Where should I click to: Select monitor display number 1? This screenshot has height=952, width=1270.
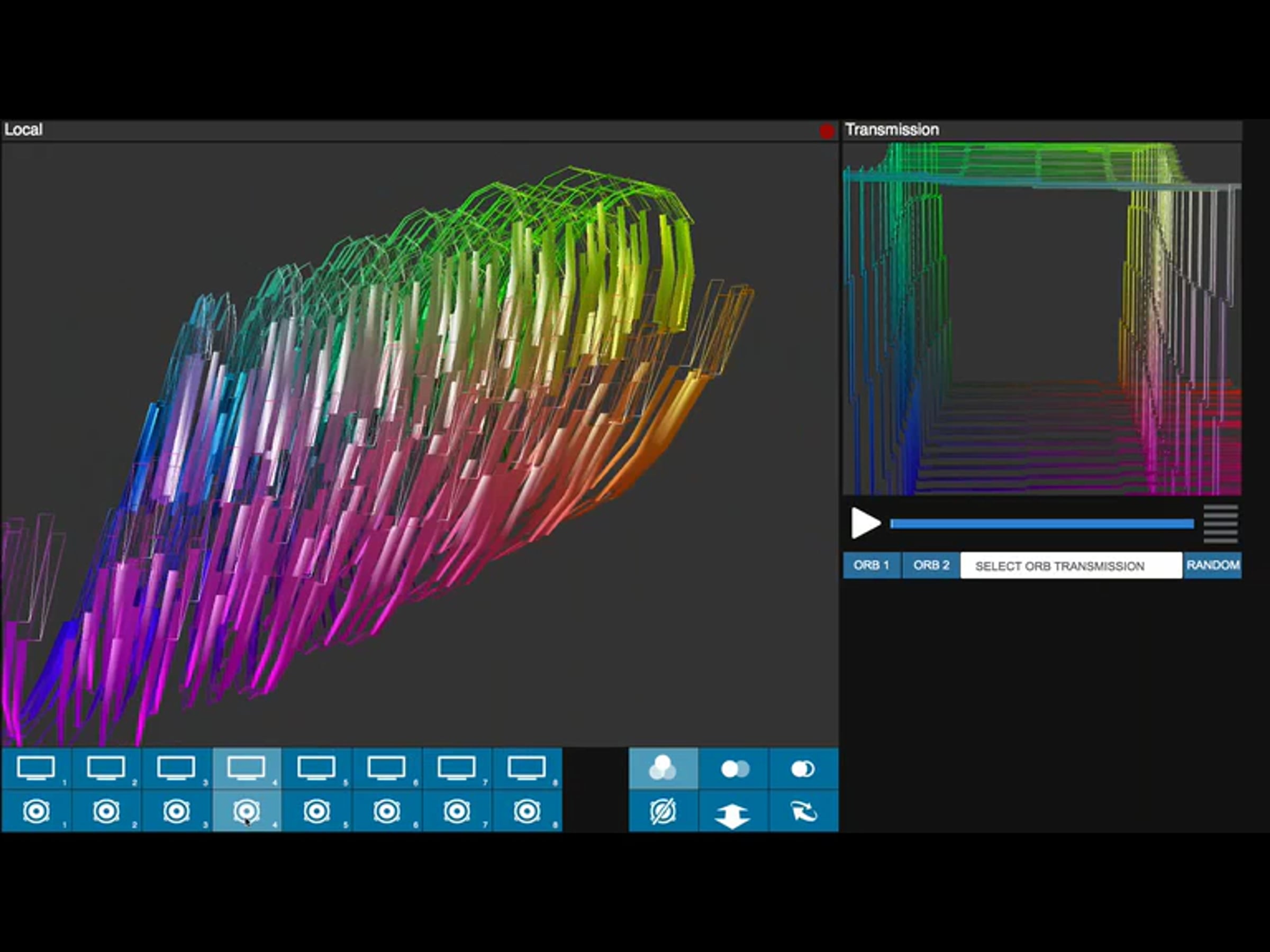point(36,768)
